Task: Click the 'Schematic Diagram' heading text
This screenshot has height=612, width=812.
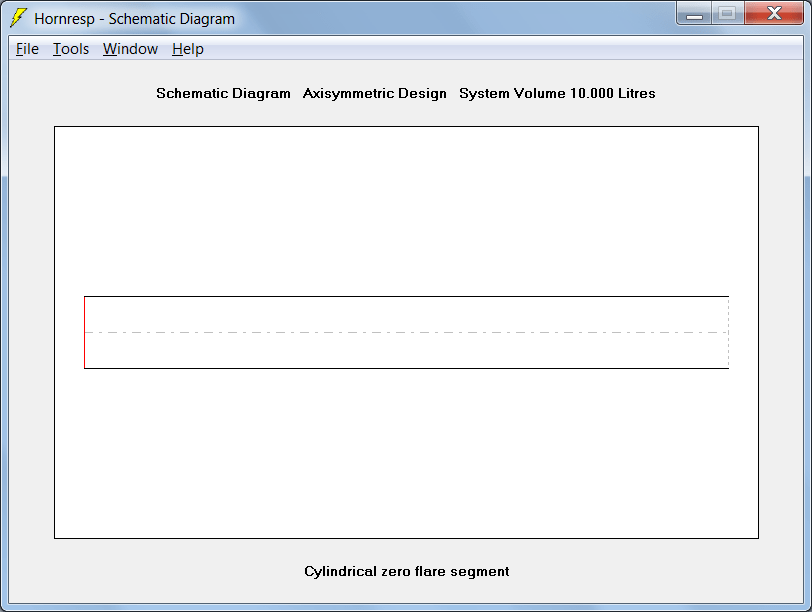Action: [x=223, y=93]
